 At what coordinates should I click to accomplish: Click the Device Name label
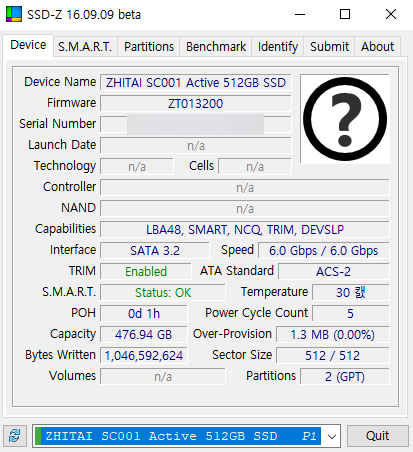60,82
